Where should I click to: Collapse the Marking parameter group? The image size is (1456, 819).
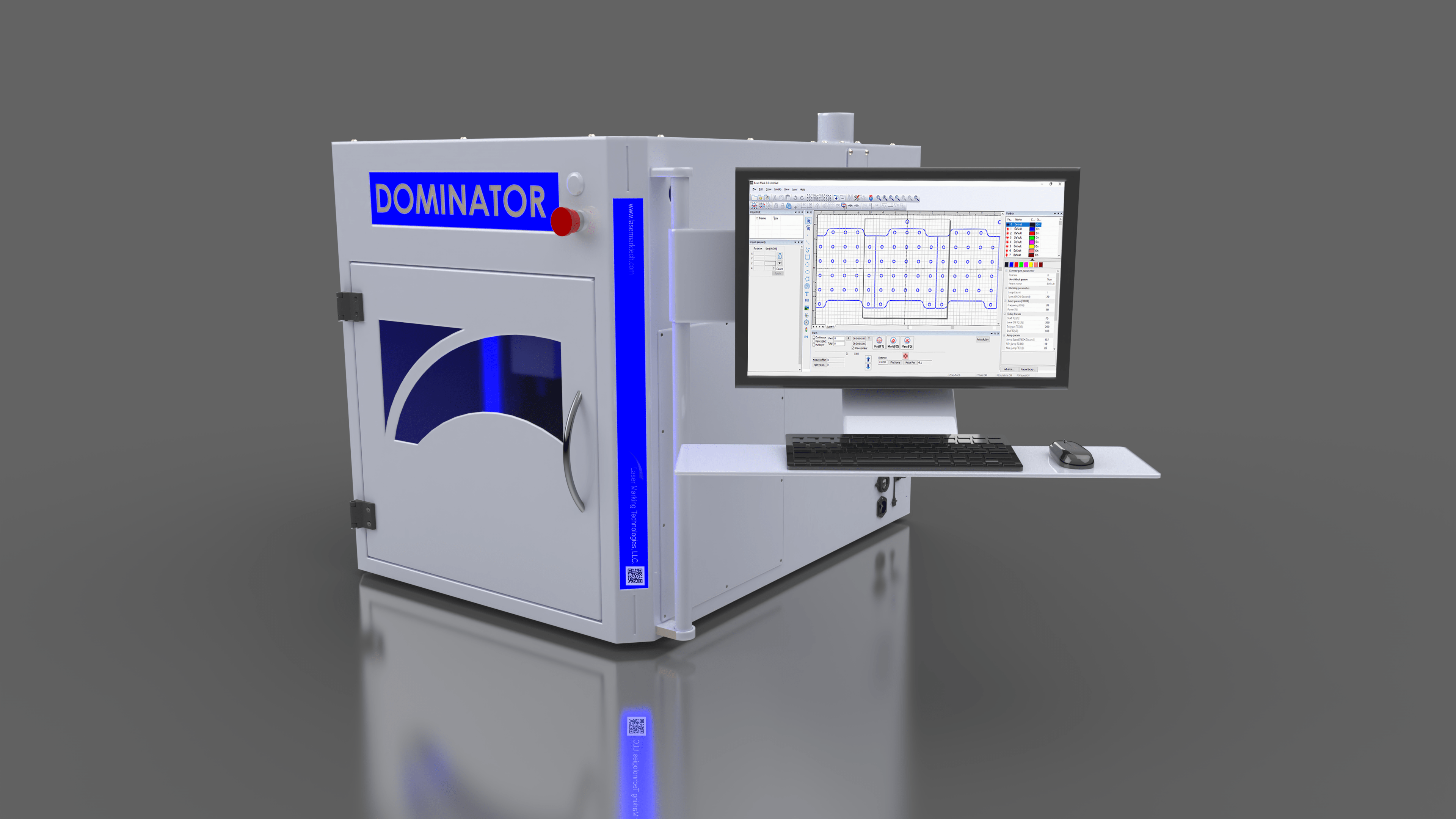tap(1006, 288)
